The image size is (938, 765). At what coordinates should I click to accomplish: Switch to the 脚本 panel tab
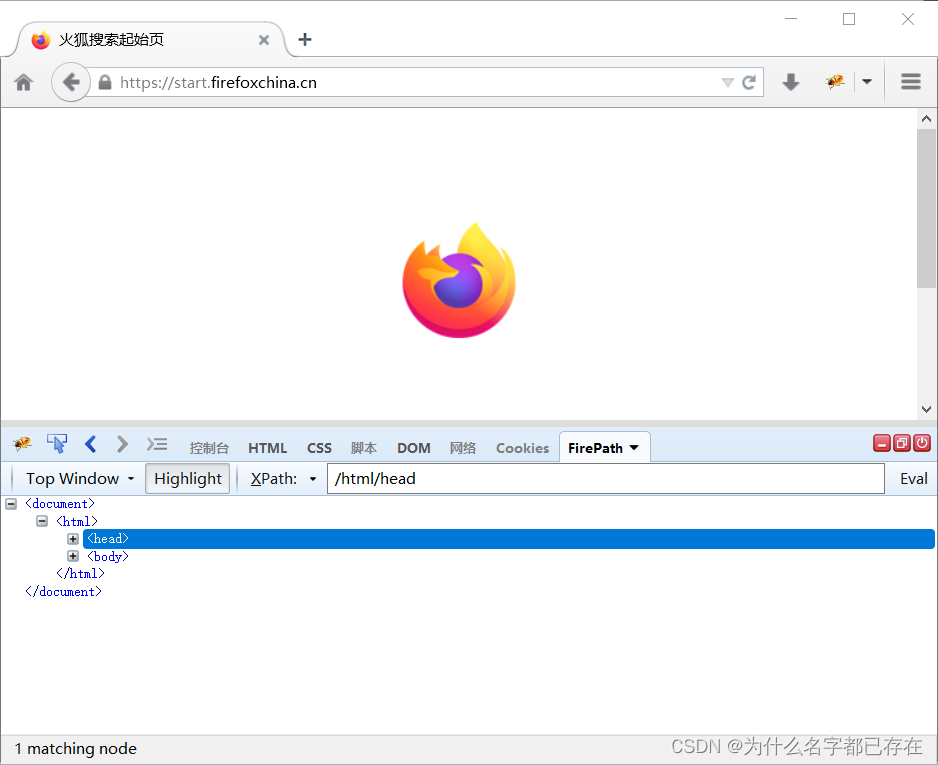pyautogui.click(x=364, y=448)
